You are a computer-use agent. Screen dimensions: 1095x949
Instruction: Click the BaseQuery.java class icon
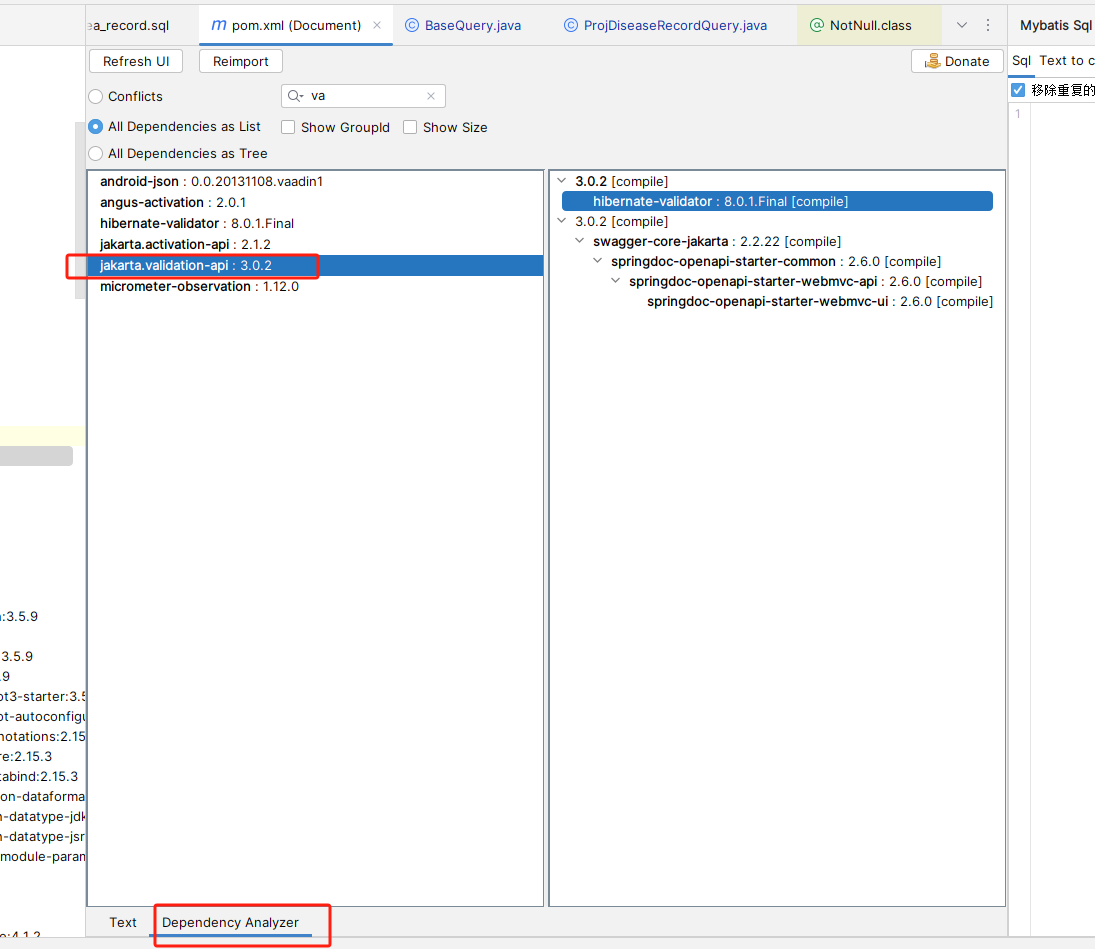(x=411, y=25)
